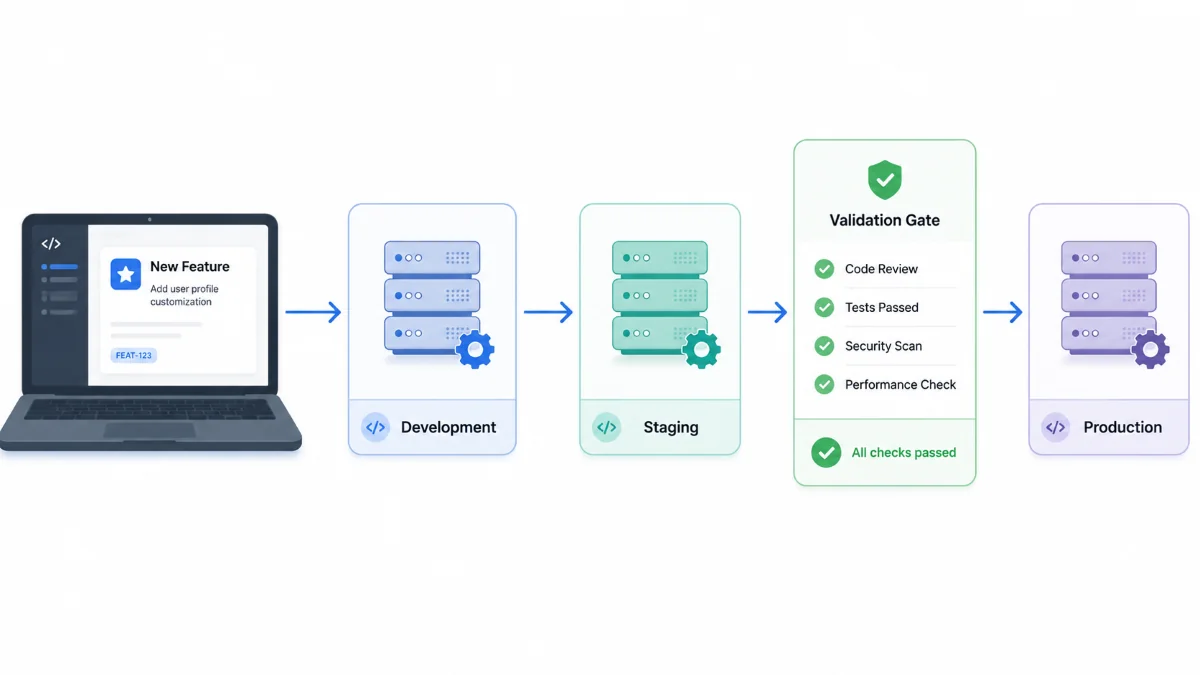
Task: Select the Staging label
Action: tap(671, 427)
